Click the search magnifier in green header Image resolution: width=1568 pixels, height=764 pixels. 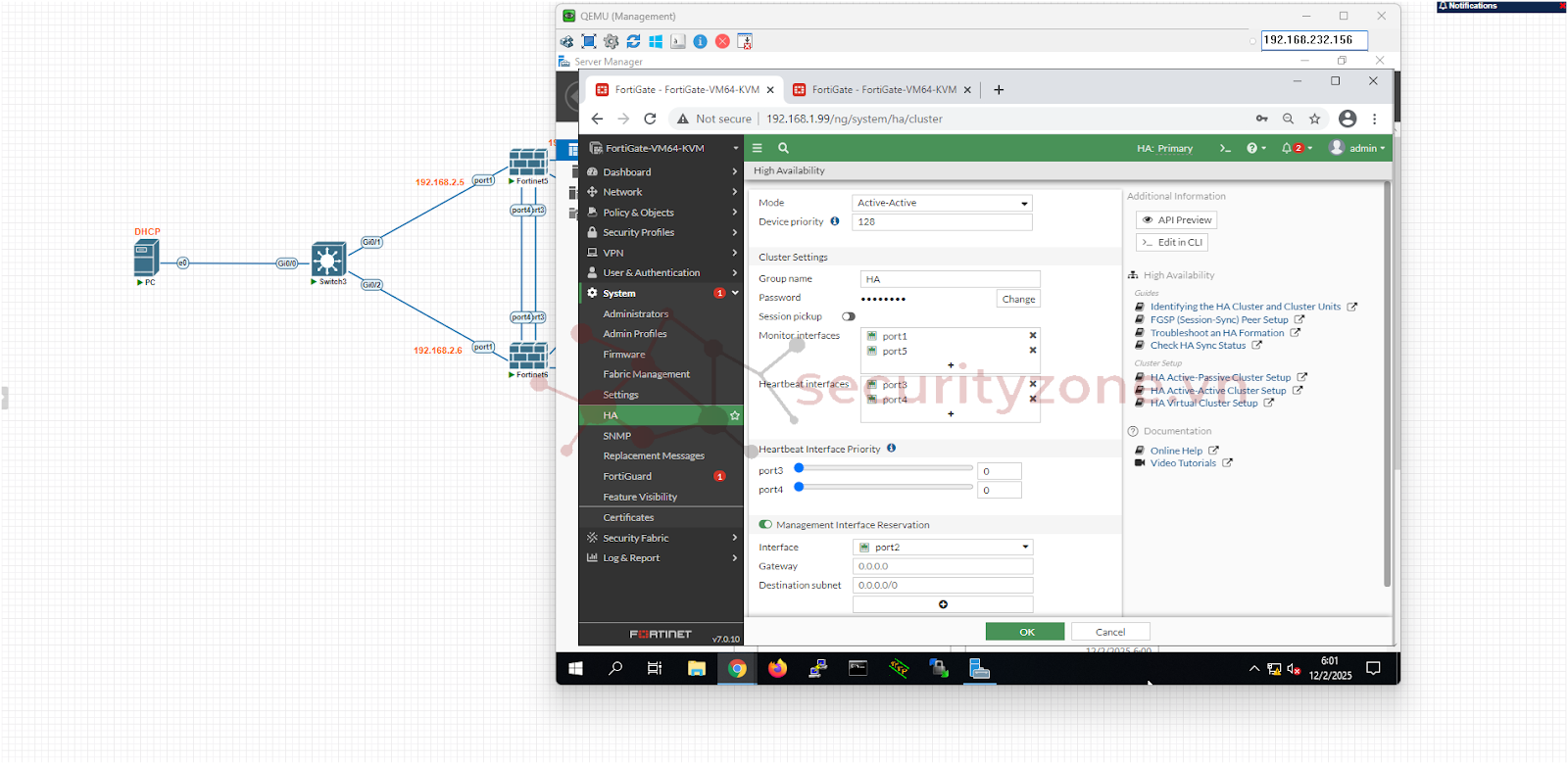783,149
